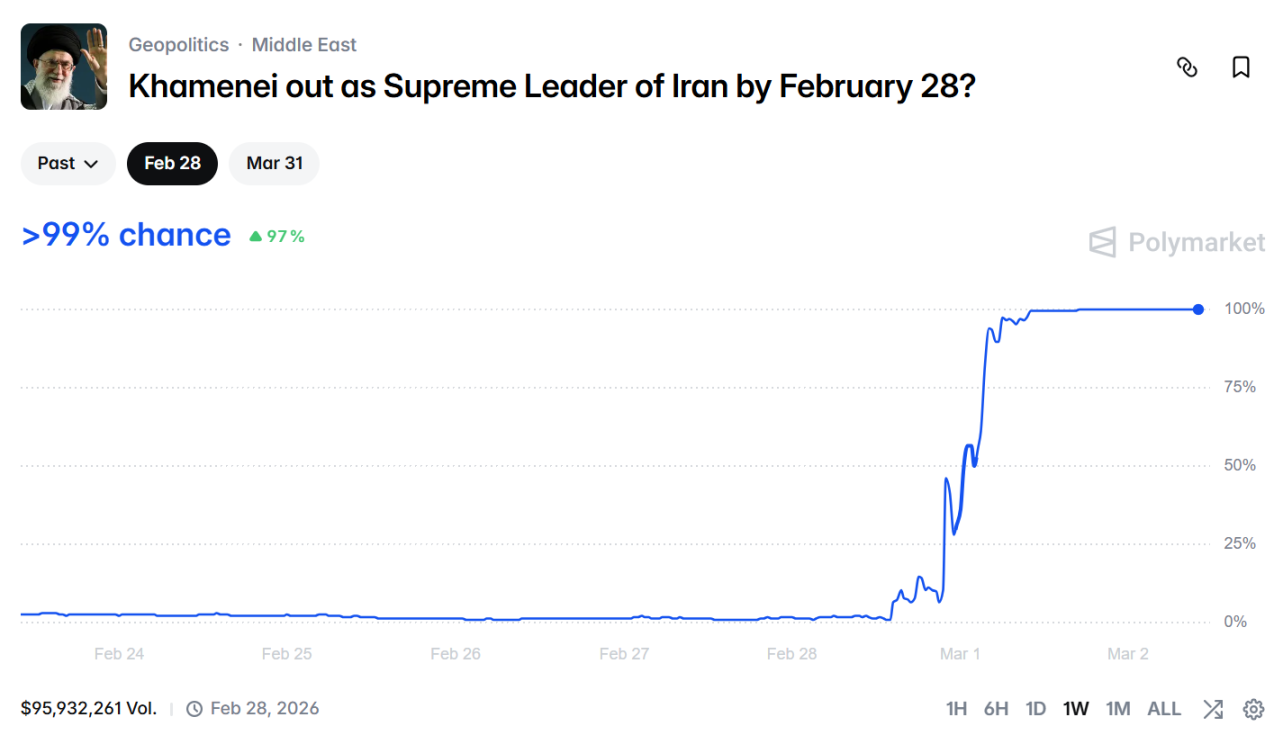
Task: Show ALL time range
Action: [x=1164, y=709]
